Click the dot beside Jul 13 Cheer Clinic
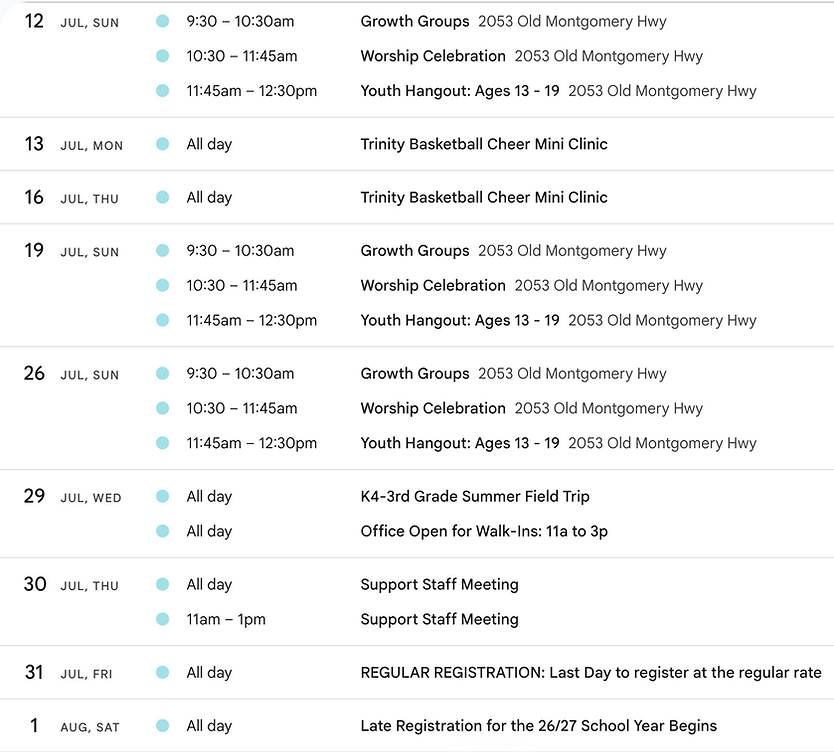The height and width of the screenshot is (752, 834). (x=163, y=144)
